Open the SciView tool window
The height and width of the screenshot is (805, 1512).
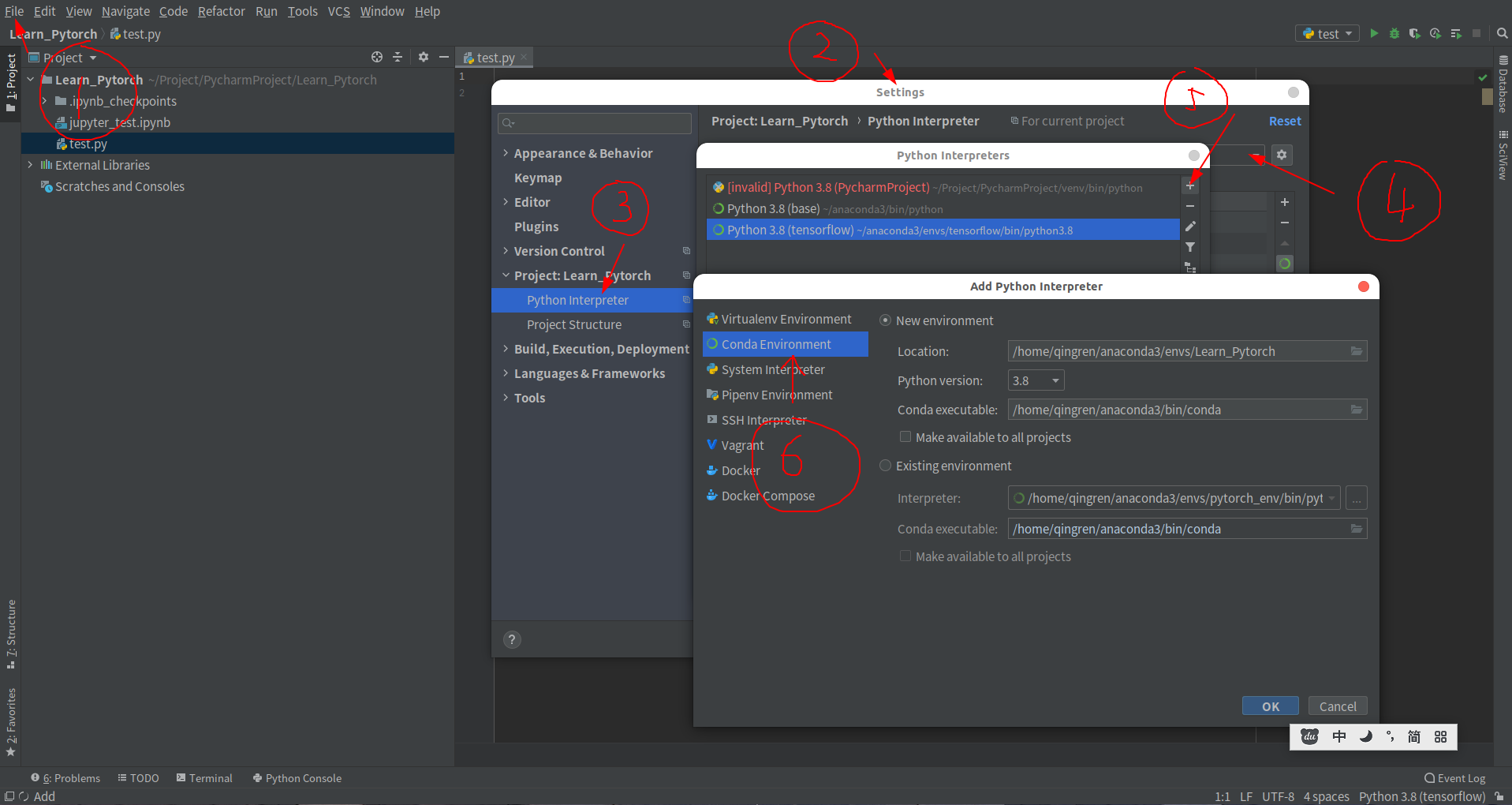pyautogui.click(x=1503, y=155)
